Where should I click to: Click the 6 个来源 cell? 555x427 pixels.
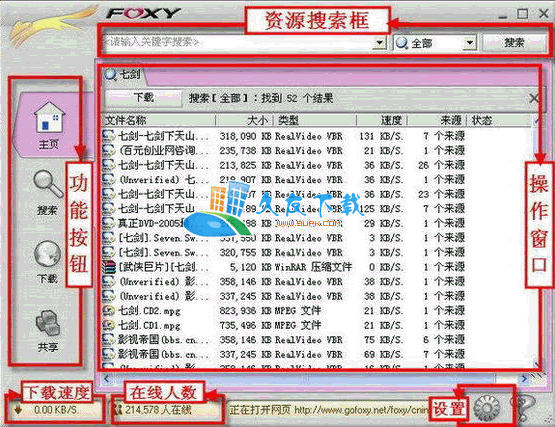(444, 339)
